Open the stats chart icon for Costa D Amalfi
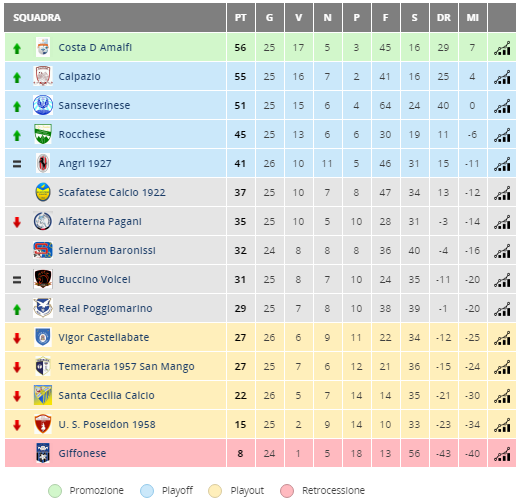Screen dimensions: 530x500 point(502,48)
